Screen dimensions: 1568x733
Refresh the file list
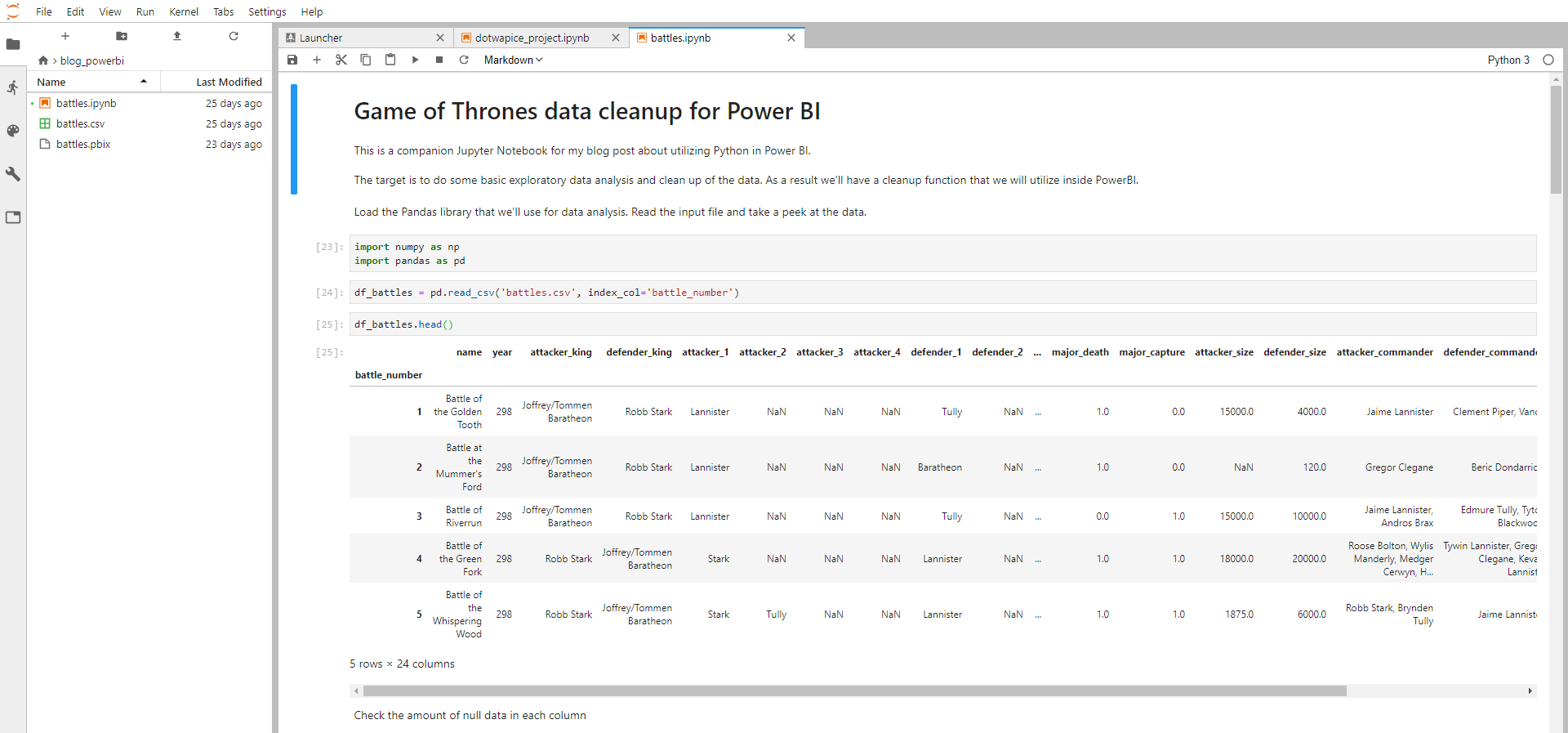234,36
